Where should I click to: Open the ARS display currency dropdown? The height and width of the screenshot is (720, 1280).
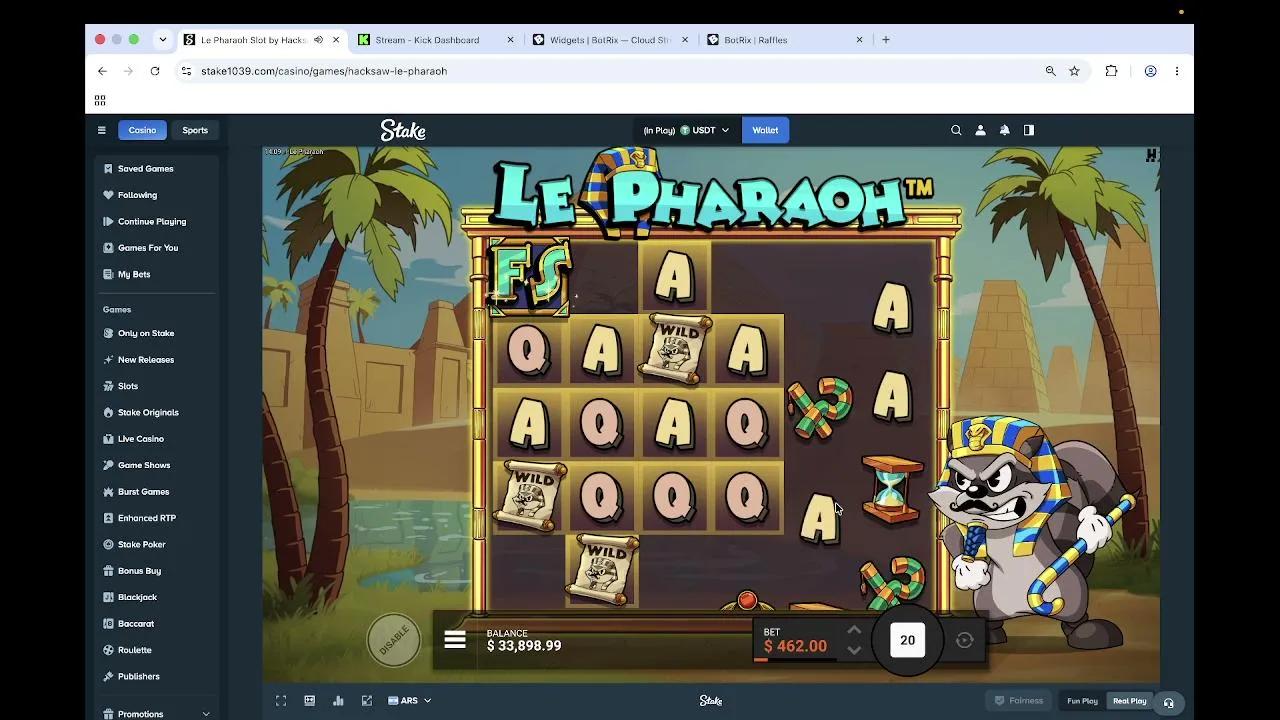tap(409, 701)
